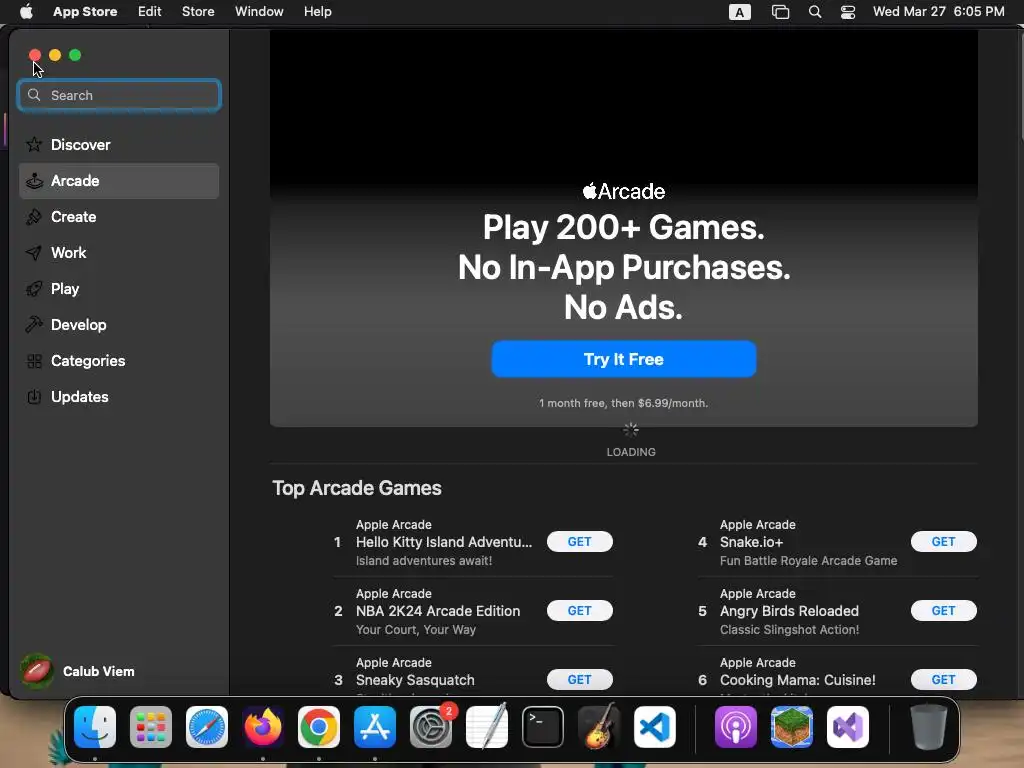Click the Arcade joystick icon in sidebar

[34, 181]
